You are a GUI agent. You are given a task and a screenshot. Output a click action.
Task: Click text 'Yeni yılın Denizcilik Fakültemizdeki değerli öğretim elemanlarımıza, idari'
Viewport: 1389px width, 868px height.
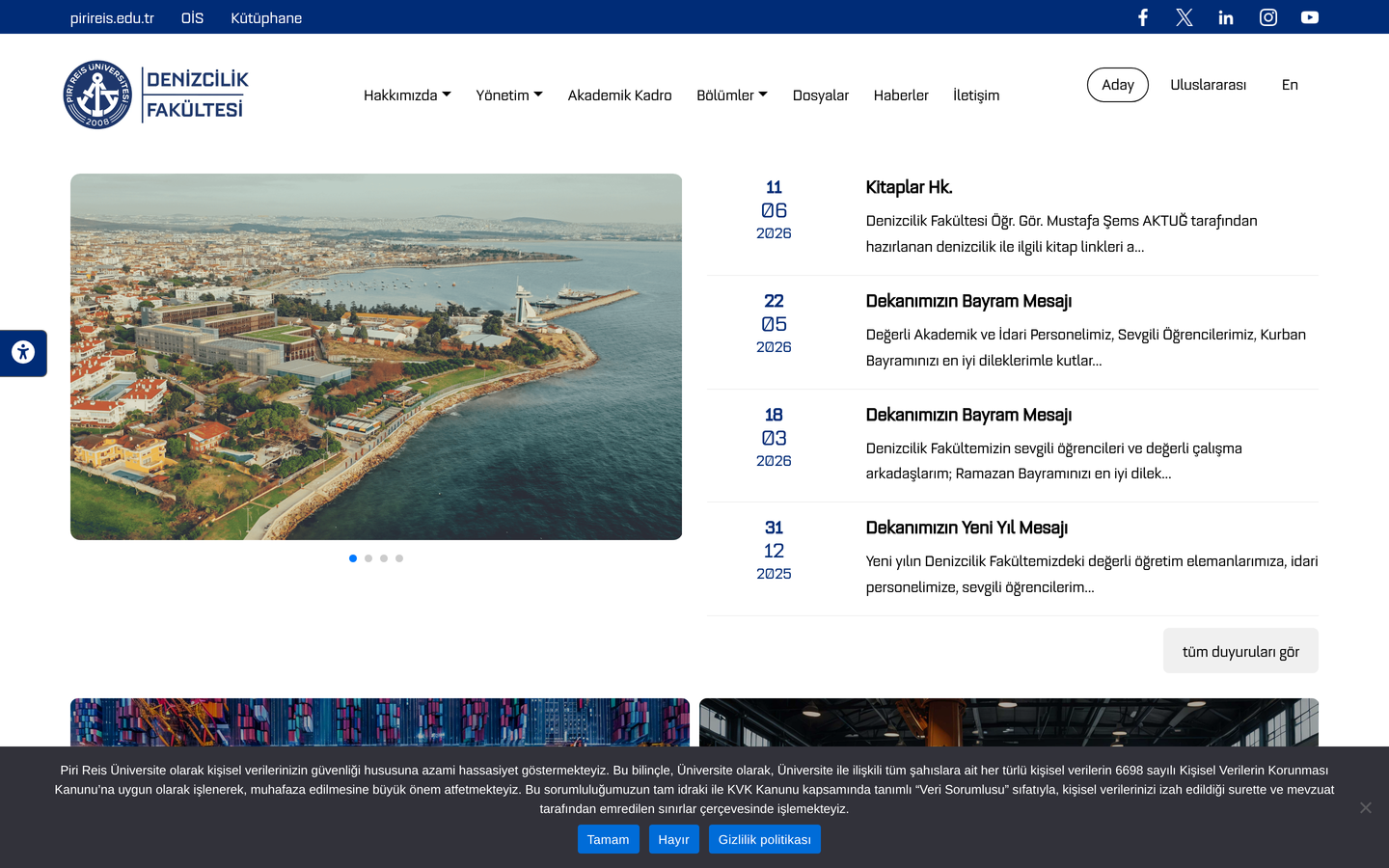tap(1092, 561)
